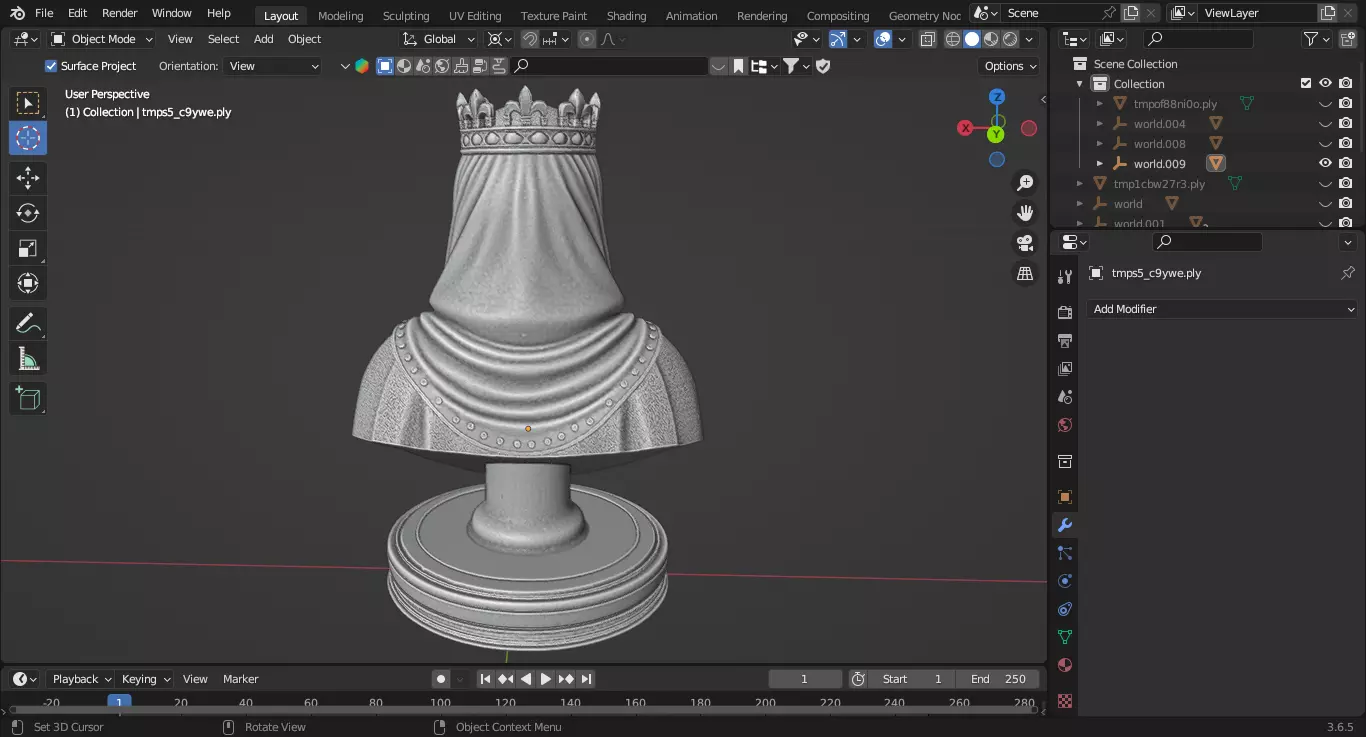Image resolution: width=1366 pixels, height=737 pixels.
Task: Open the Texture properties tab
Action: coord(1065,701)
